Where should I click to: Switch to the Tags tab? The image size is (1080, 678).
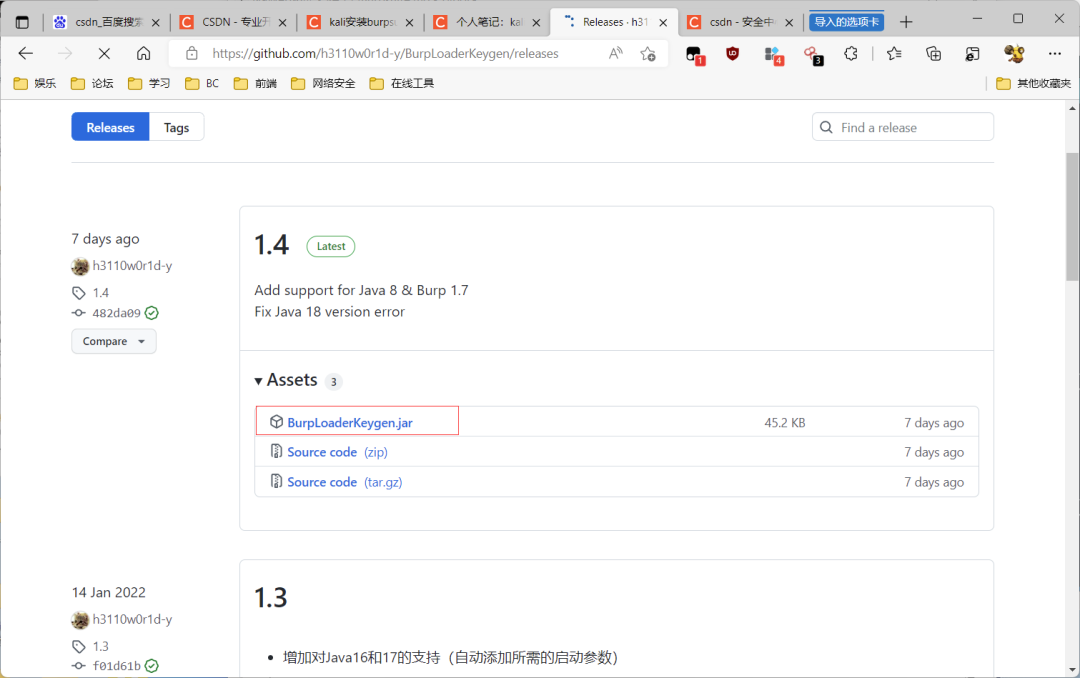click(176, 127)
